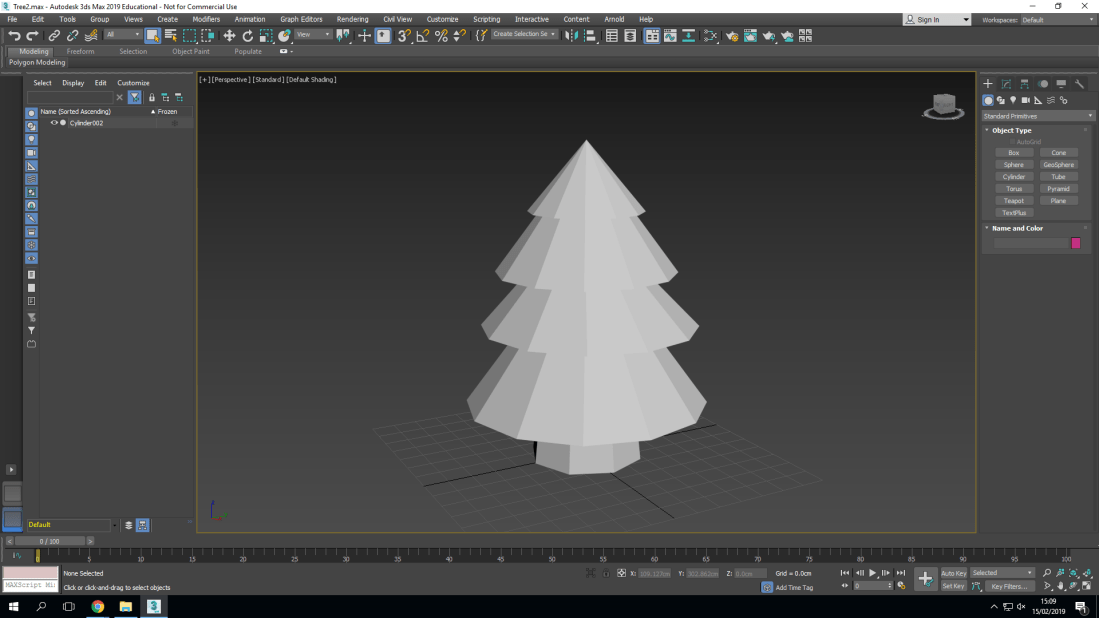Click the Teapot primitive button
This screenshot has width=1099, height=618.
tap(1014, 201)
